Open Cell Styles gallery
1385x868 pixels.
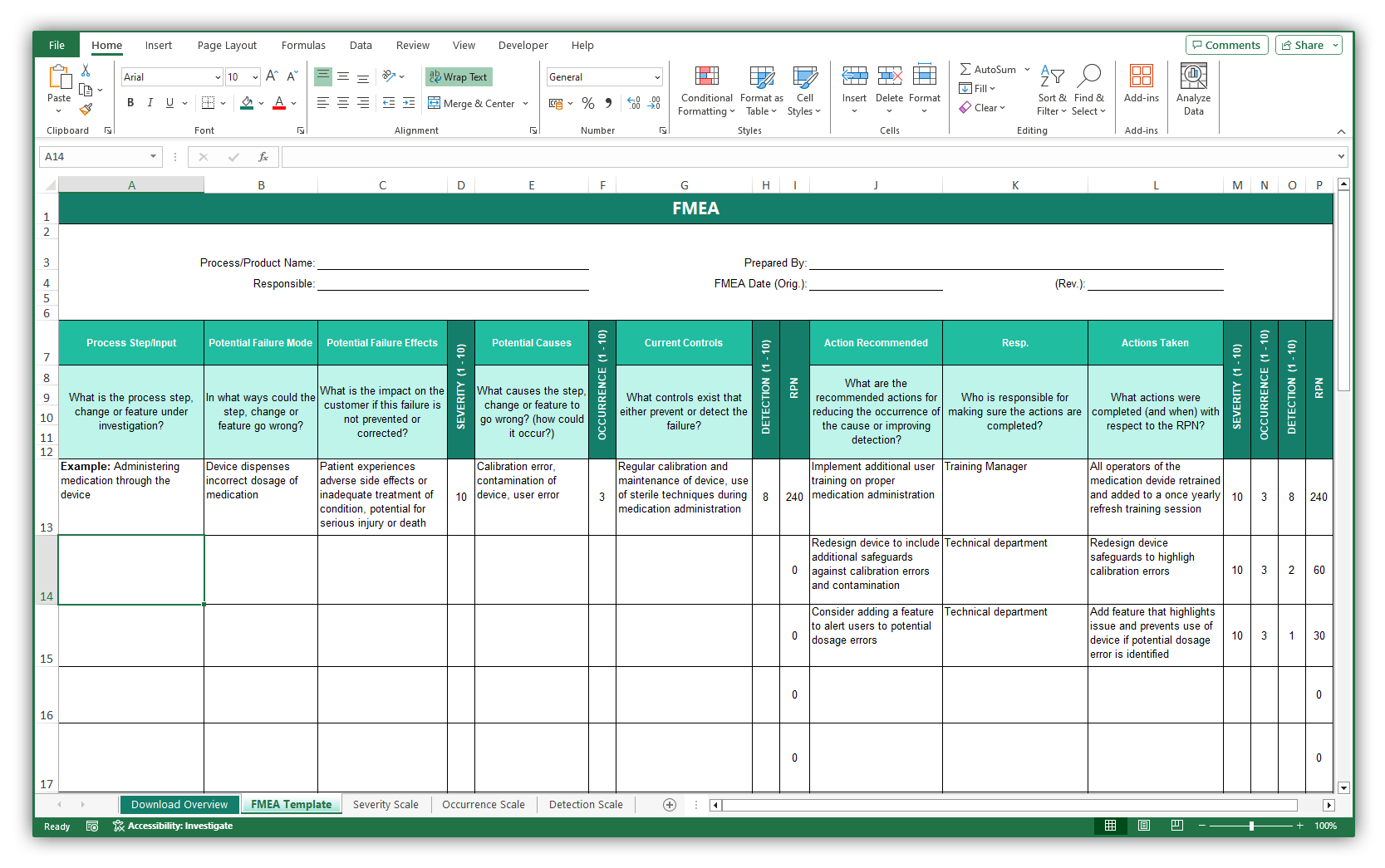click(x=803, y=90)
